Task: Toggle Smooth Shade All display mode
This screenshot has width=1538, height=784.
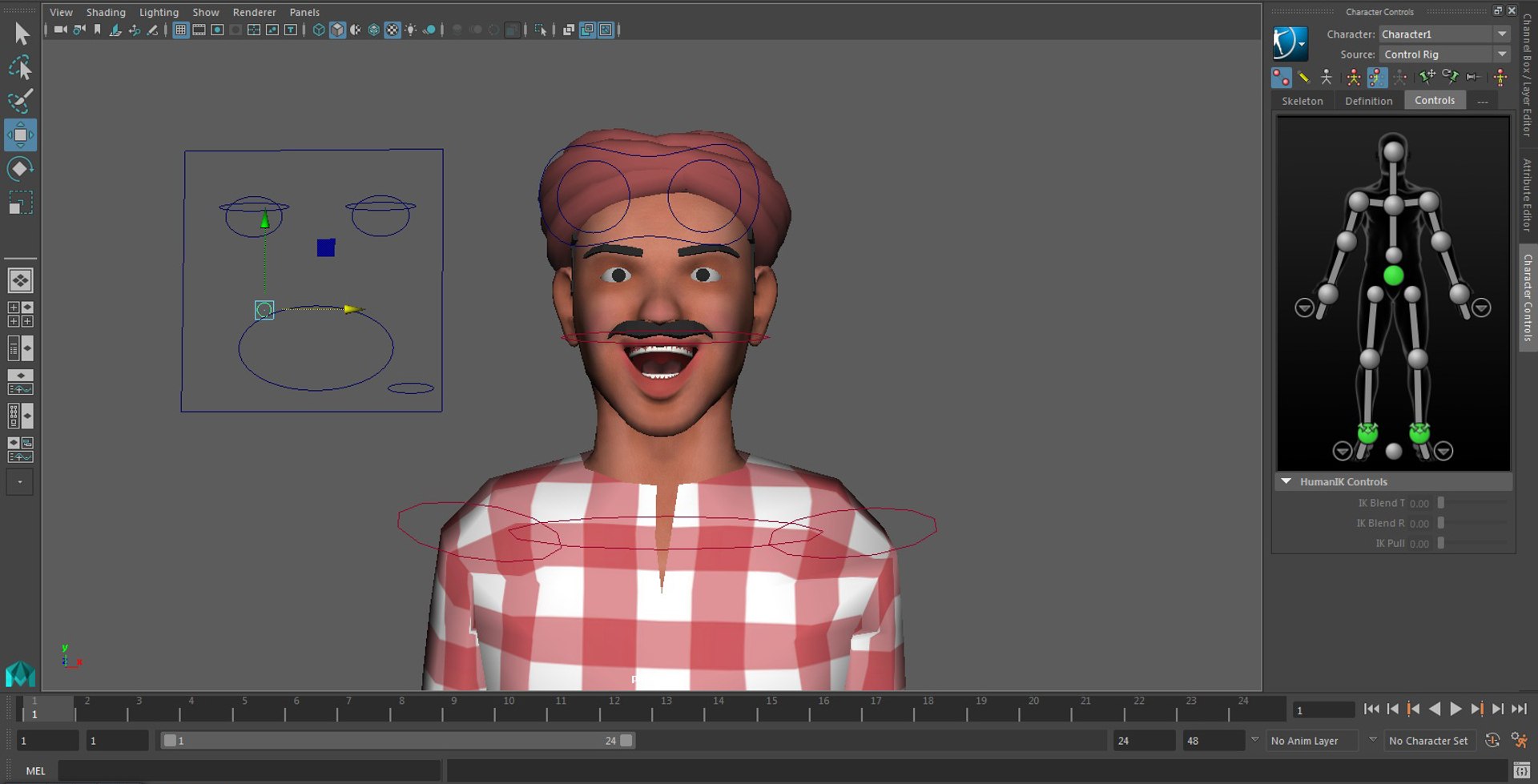Action: tap(337, 30)
